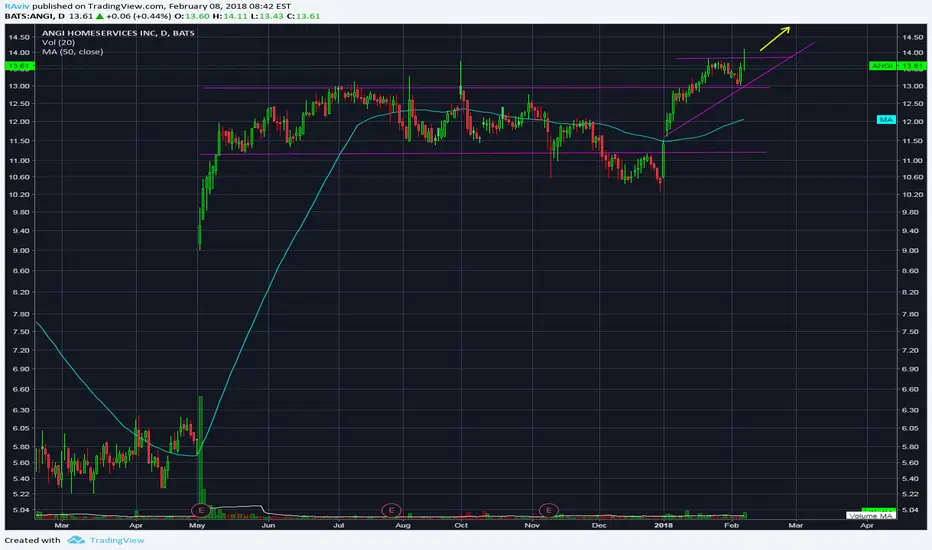Viewport: 932px width, 550px height.
Task: Click the Jul label on time axis
Action: [x=339, y=525]
